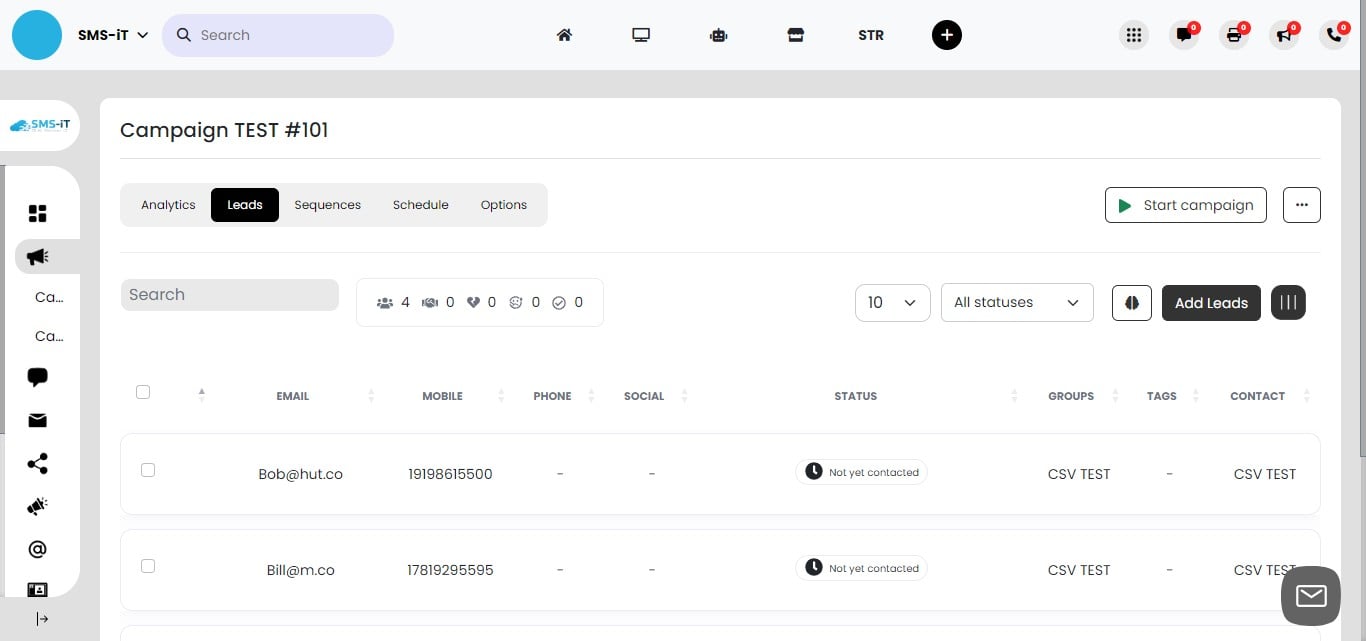
Task: Expand the SMS-iT workspace switcher dropdown
Action: [x=112, y=34]
